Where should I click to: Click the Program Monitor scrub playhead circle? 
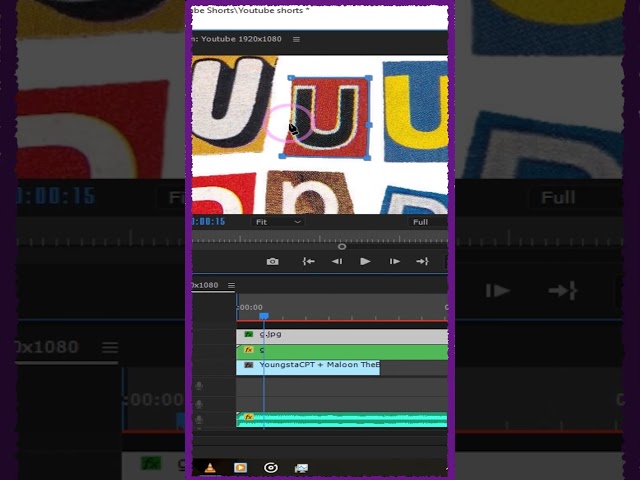coord(342,247)
